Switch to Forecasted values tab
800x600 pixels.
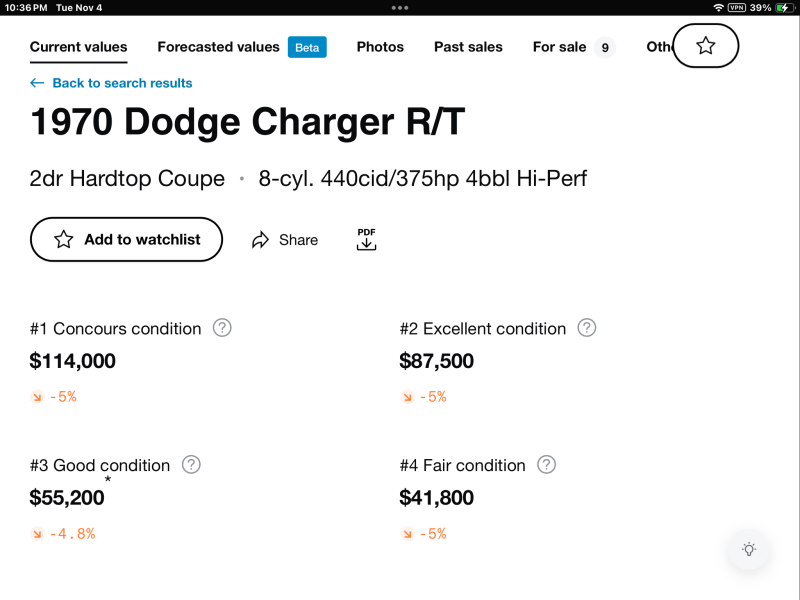click(x=218, y=47)
